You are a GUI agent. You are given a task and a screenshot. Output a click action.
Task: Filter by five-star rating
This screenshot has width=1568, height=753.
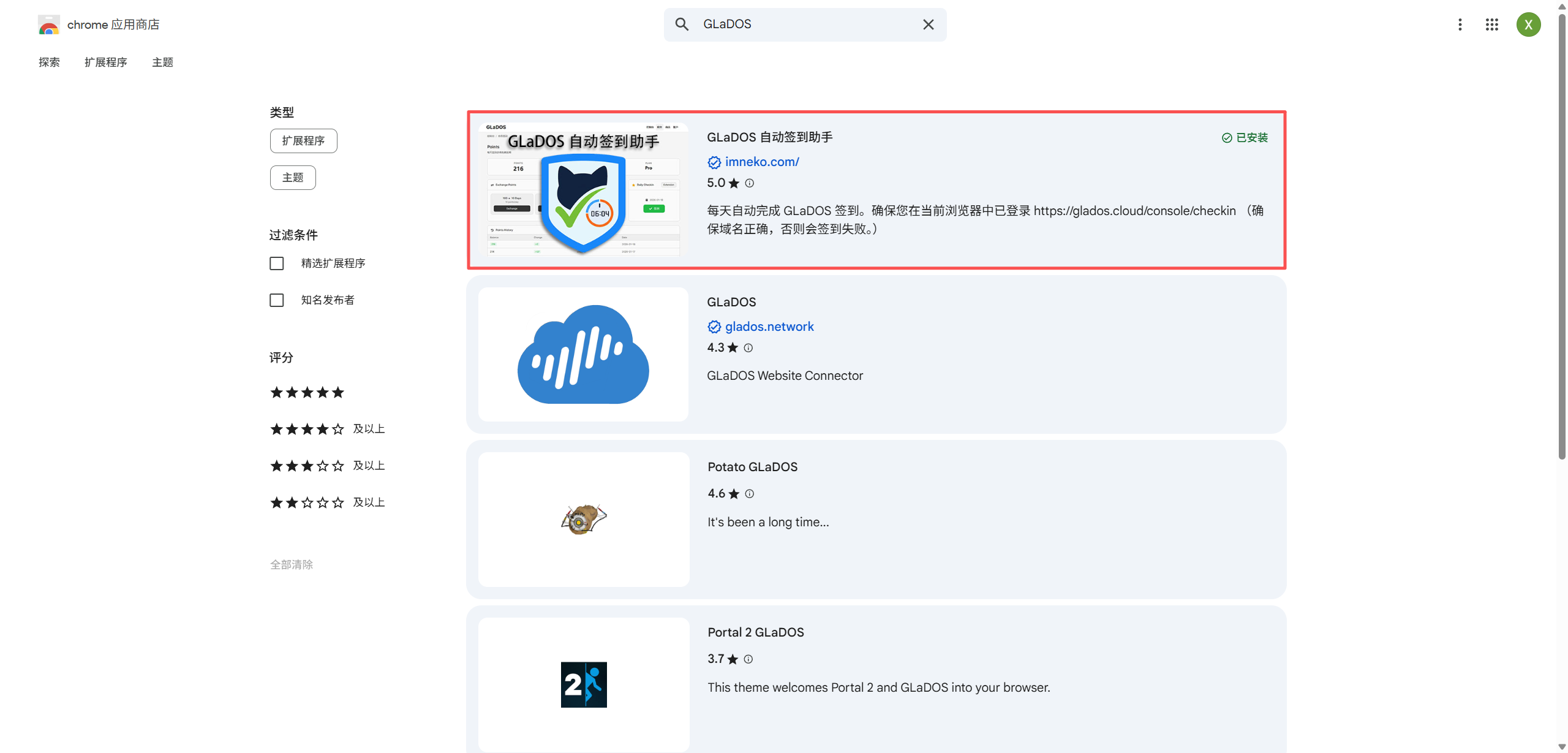tap(307, 393)
